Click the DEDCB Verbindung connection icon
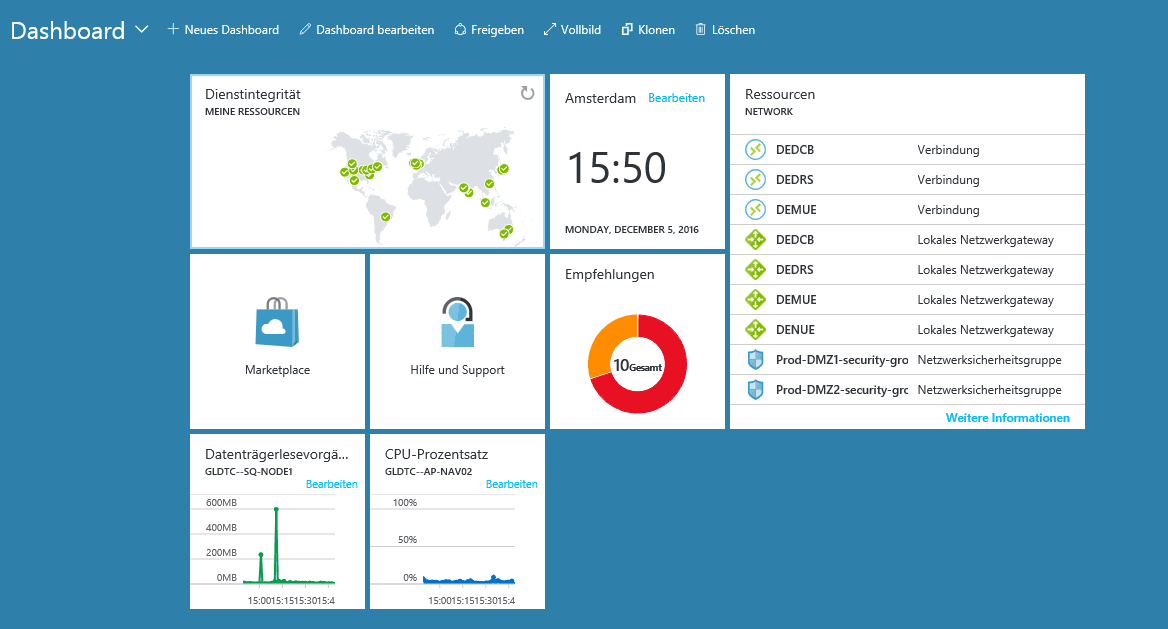This screenshot has height=629, width=1168. [755, 150]
